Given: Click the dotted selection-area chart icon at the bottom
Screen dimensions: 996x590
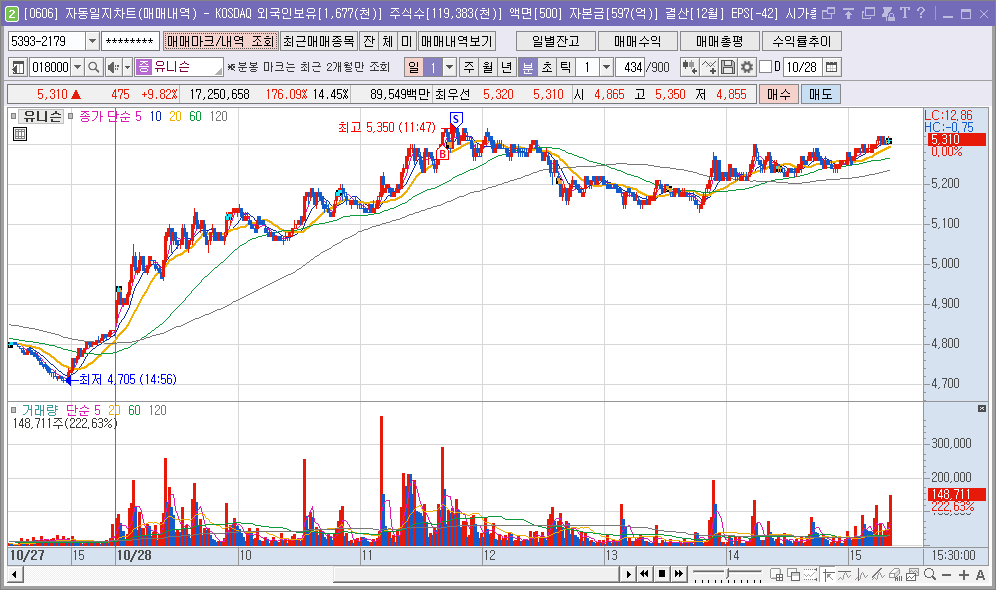Looking at the screenshot, I should click(810, 575).
